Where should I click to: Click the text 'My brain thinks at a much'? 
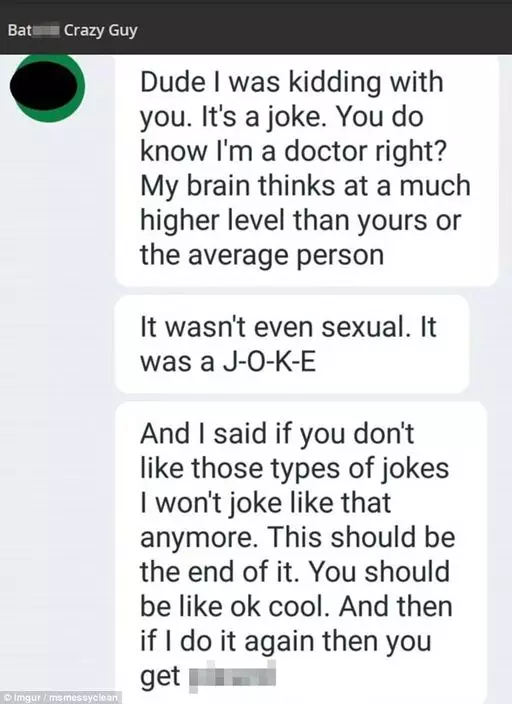305,186
